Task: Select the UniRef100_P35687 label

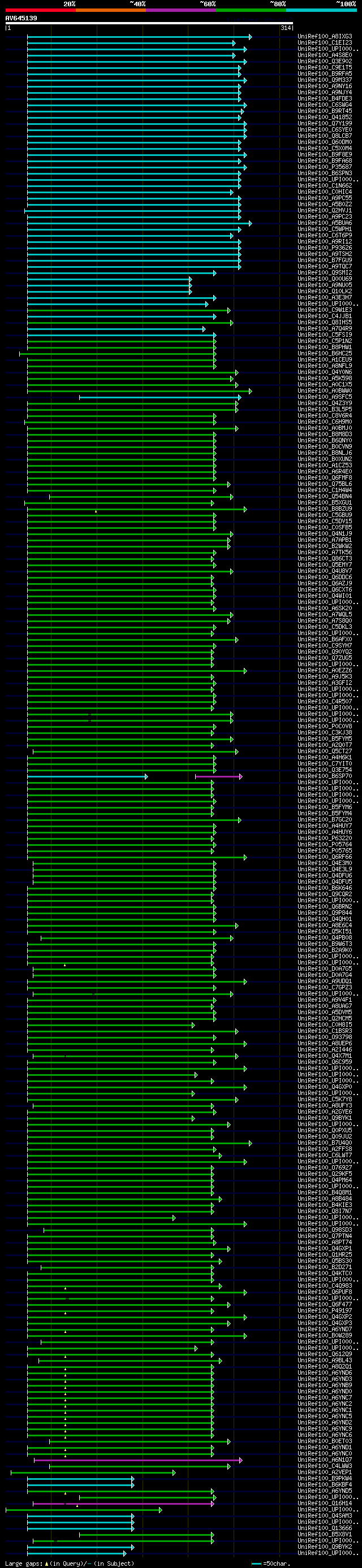Action: (x=325, y=167)
